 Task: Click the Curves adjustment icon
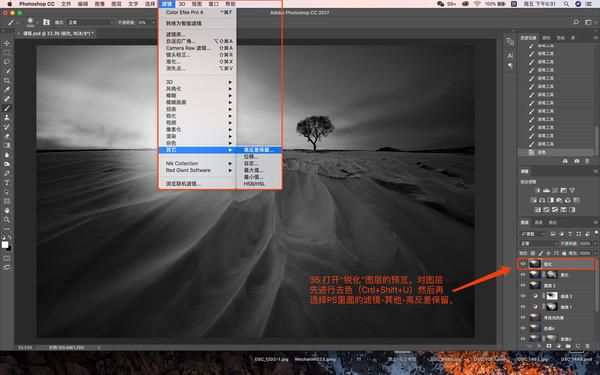coord(555,190)
